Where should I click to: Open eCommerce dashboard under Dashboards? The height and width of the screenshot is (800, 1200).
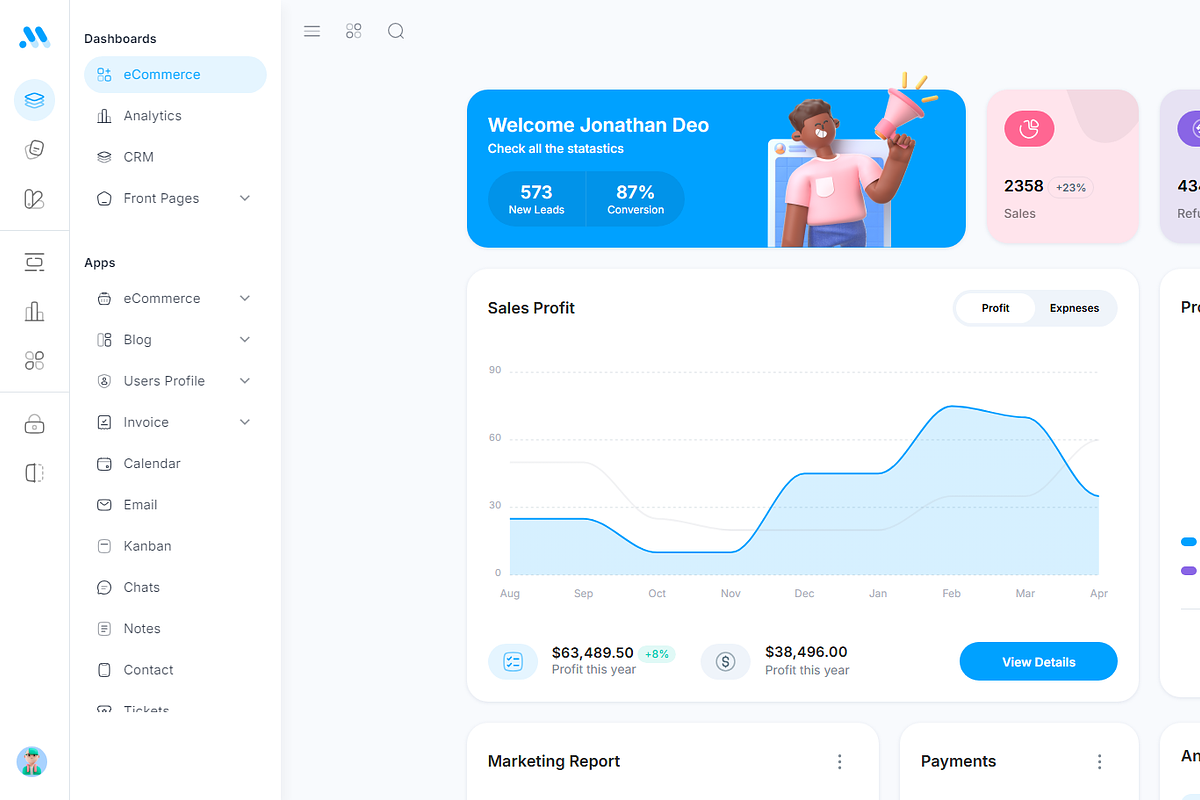point(175,75)
